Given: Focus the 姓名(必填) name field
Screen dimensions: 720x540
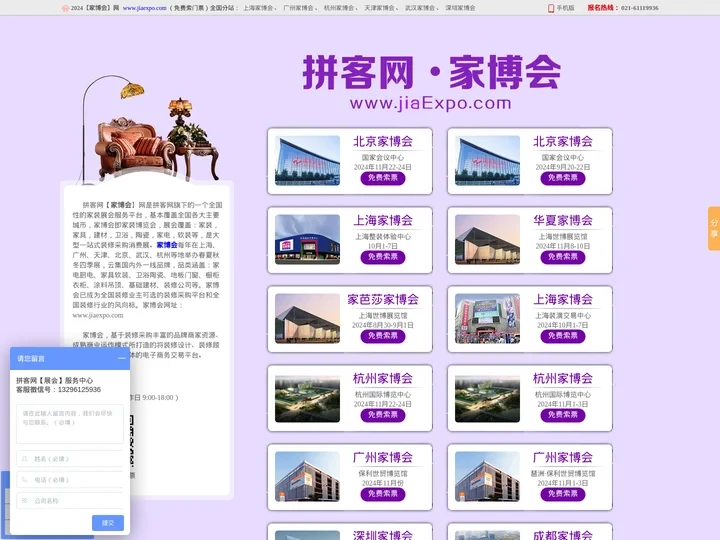Looking at the screenshot, I should (x=70, y=458).
